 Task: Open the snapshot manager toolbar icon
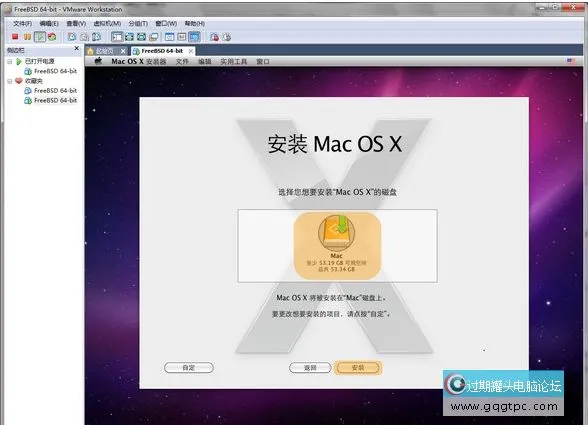click(x=97, y=37)
